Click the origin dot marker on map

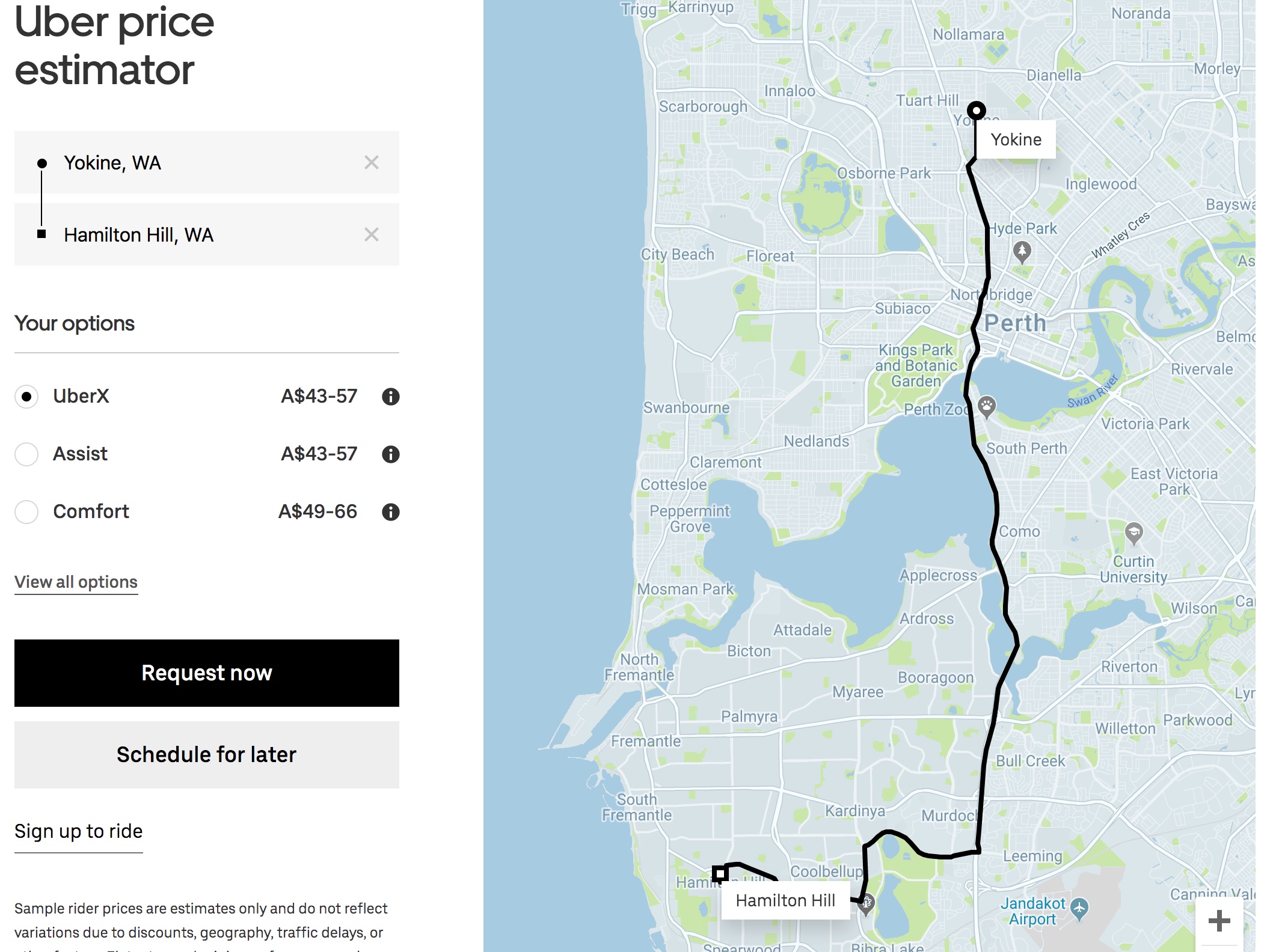click(x=975, y=111)
